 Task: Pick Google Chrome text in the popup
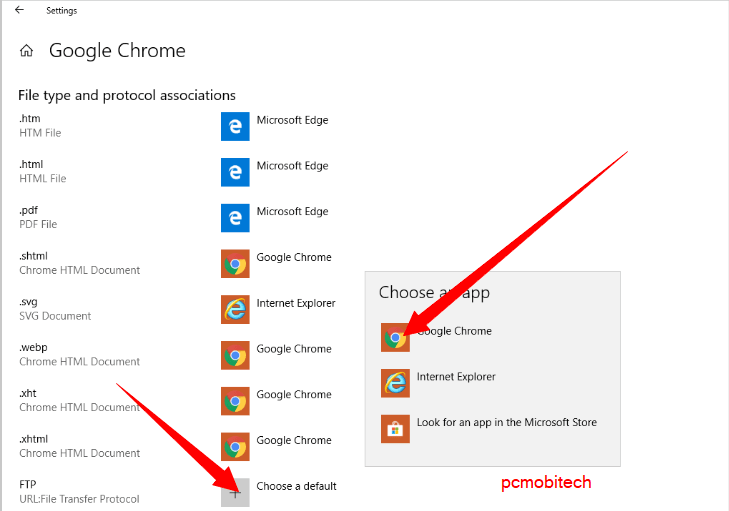[454, 331]
